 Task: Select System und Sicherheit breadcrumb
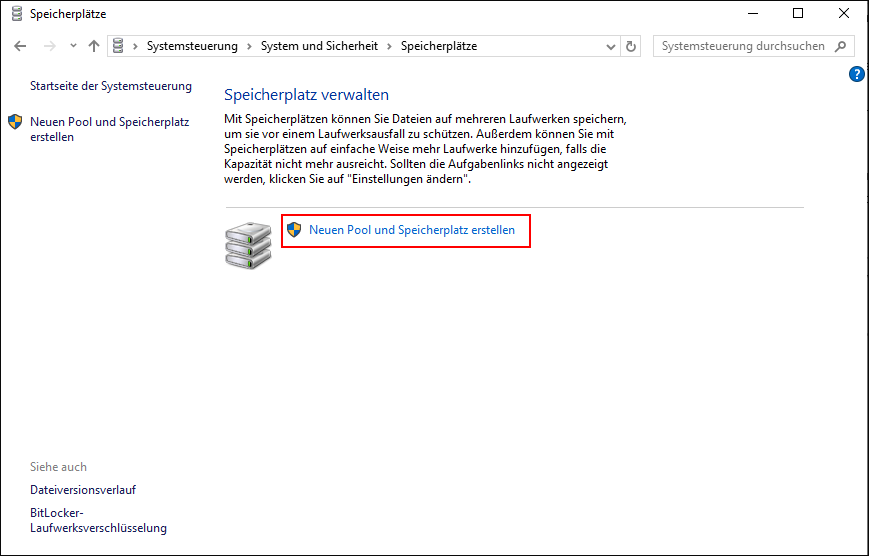click(x=319, y=46)
